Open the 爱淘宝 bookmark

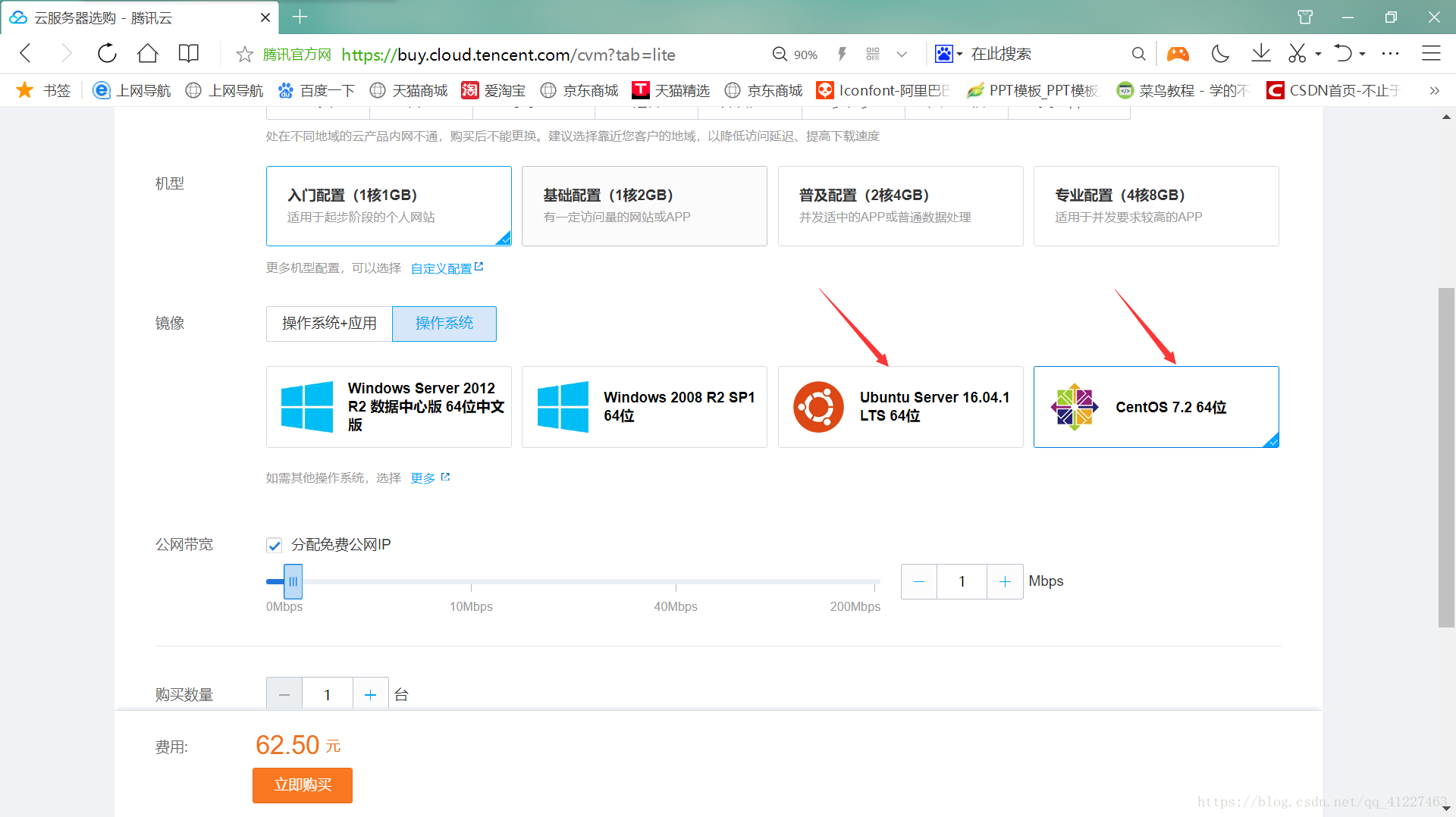493,90
